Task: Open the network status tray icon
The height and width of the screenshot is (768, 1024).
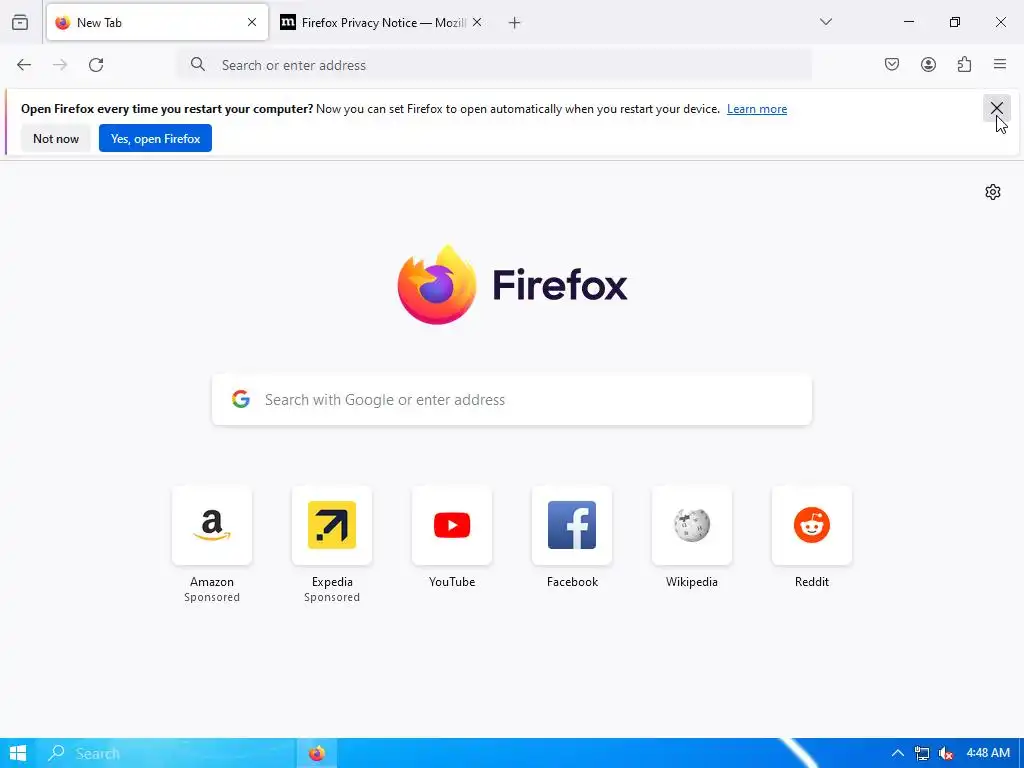Action: click(921, 754)
